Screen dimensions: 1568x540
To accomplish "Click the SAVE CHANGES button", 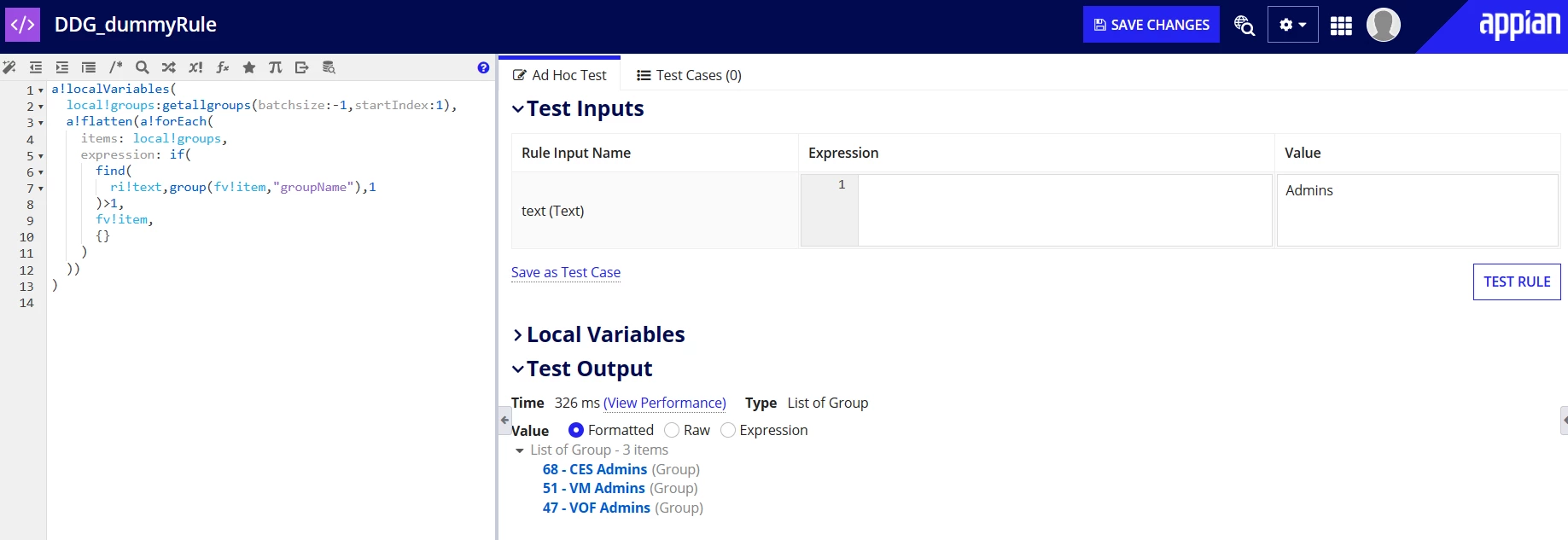I will pyautogui.click(x=1151, y=25).
